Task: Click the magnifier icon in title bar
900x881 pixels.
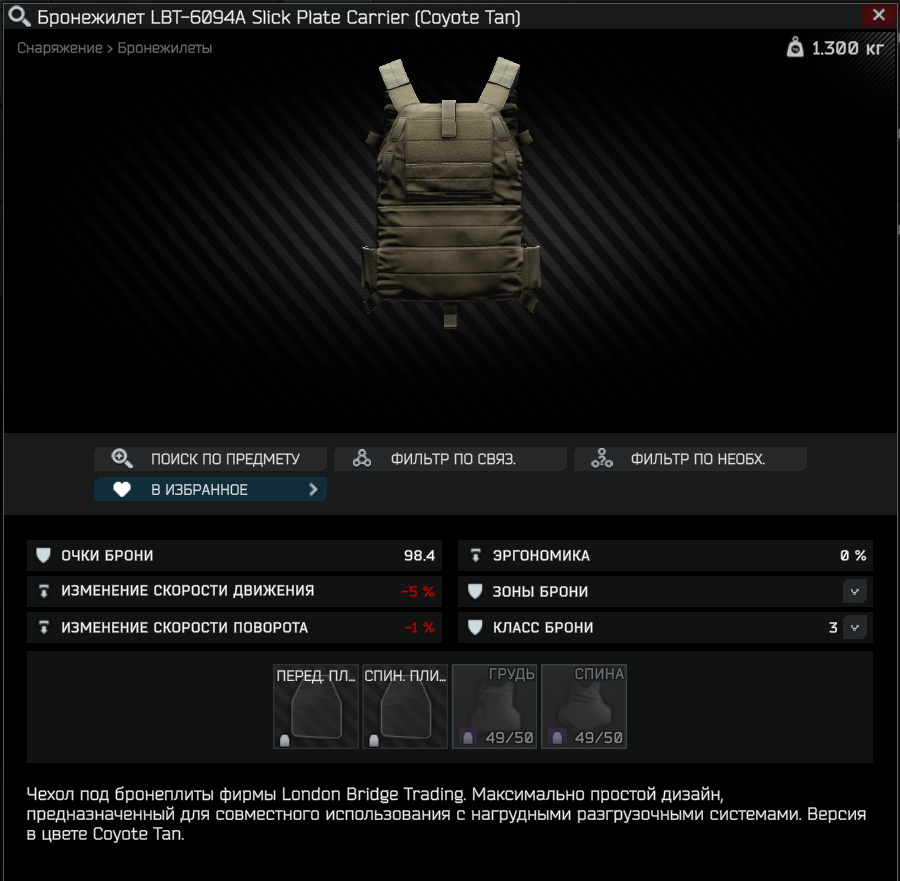Action: (19, 17)
